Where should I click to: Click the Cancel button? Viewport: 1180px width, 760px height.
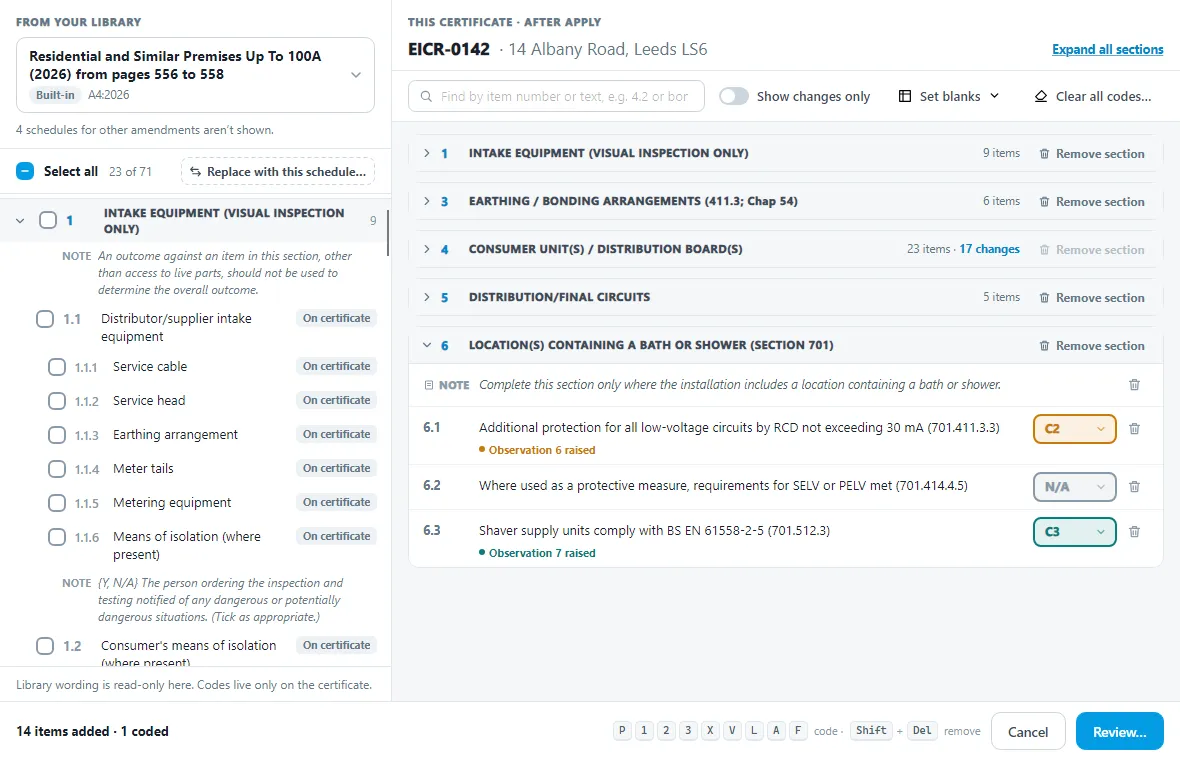coord(1028,732)
